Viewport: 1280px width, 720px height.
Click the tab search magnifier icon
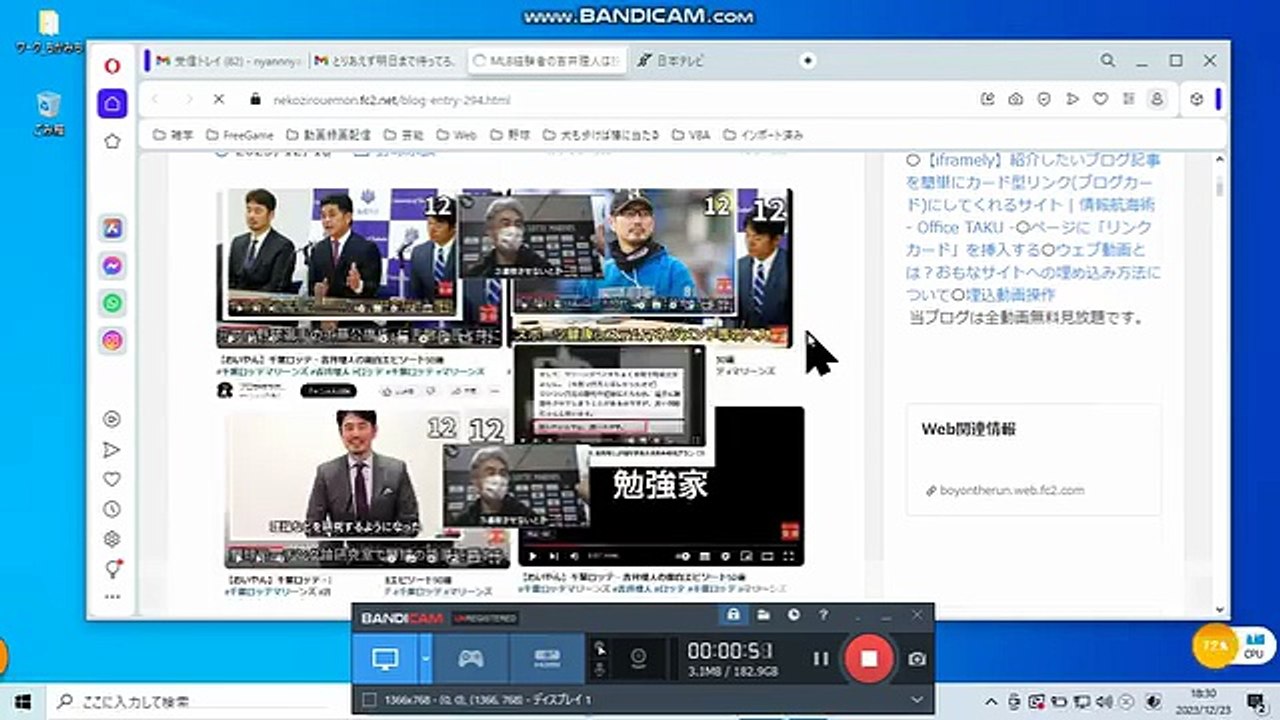1108,60
